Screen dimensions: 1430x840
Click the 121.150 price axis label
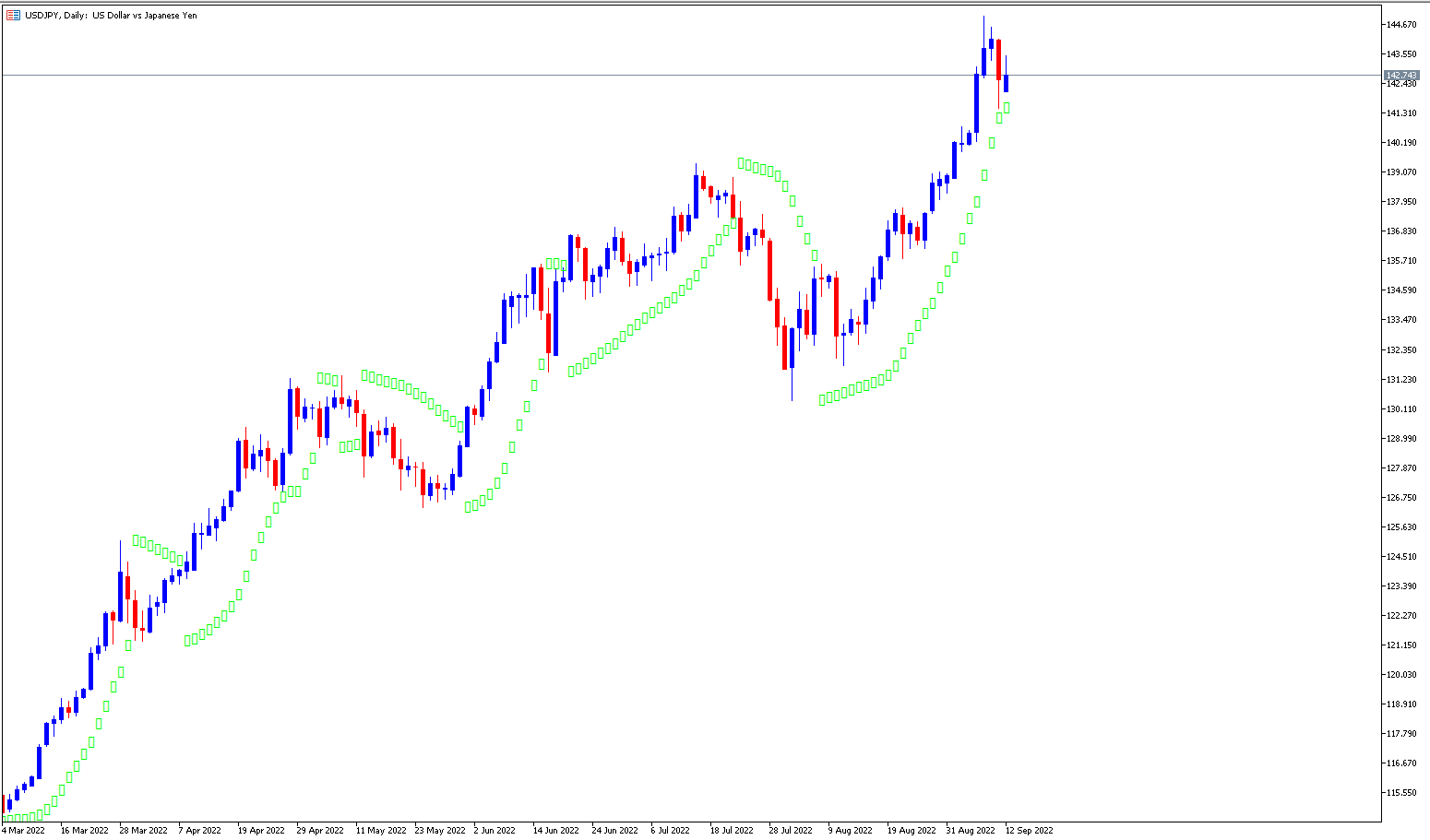pos(1401,645)
